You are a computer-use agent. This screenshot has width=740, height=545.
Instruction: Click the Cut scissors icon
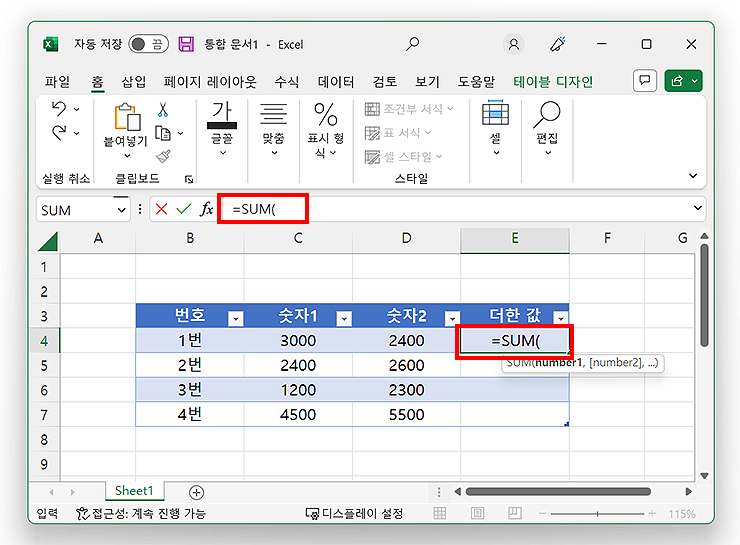pos(163,109)
